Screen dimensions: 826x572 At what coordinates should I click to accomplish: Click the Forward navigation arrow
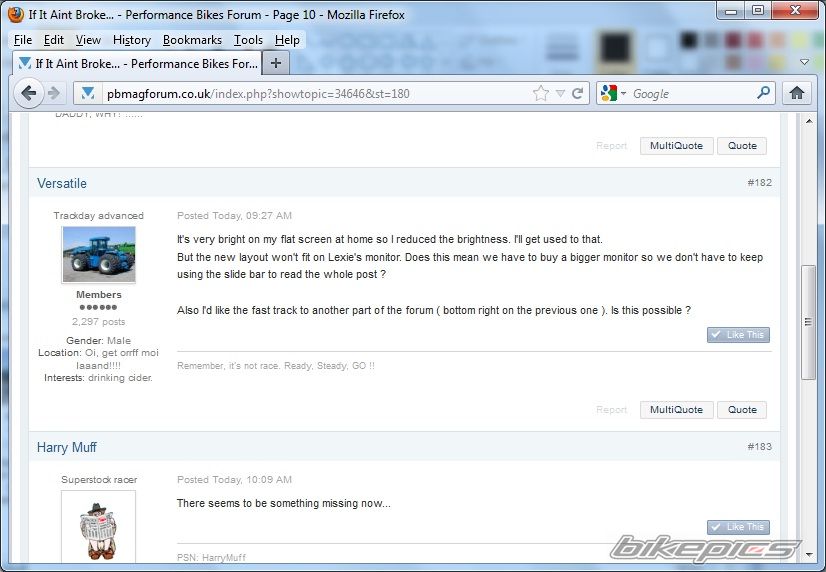point(54,93)
